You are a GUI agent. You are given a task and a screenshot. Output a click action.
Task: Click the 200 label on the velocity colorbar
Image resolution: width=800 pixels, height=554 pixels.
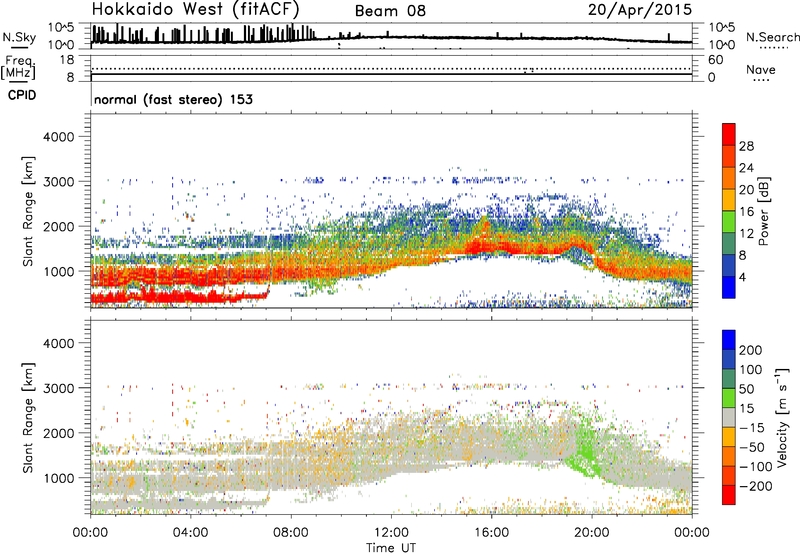[x=751, y=350]
